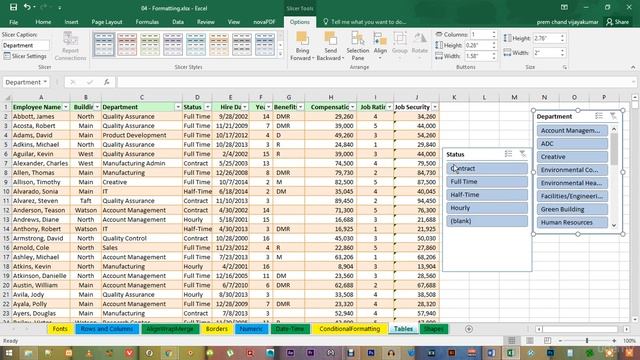640x360 pixels.
Task: Select Half-Time in the Status slicer
Action: pyautogui.click(x=487, y=195)
